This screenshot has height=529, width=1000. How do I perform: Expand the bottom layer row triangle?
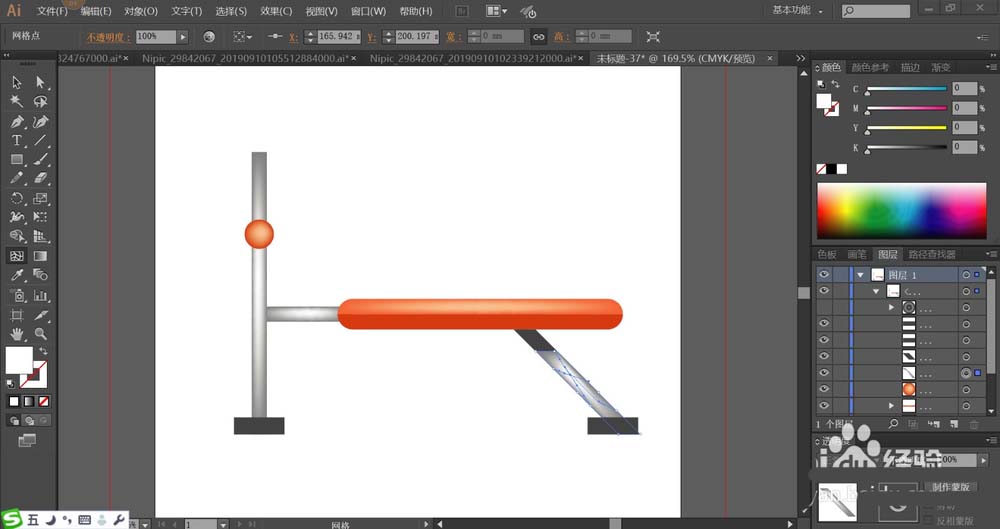point(892,405)
